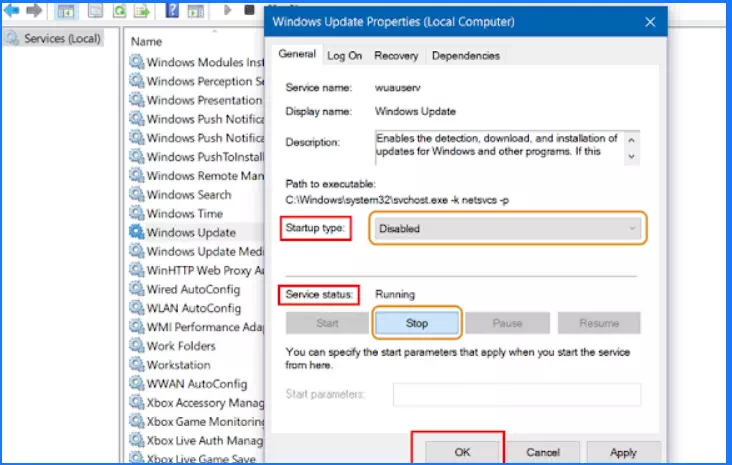Screen dimensions: 732x465
Task: Click gear icon beside Wired AutoConfig
Action: pyautogui.click(x=136, y=289)
